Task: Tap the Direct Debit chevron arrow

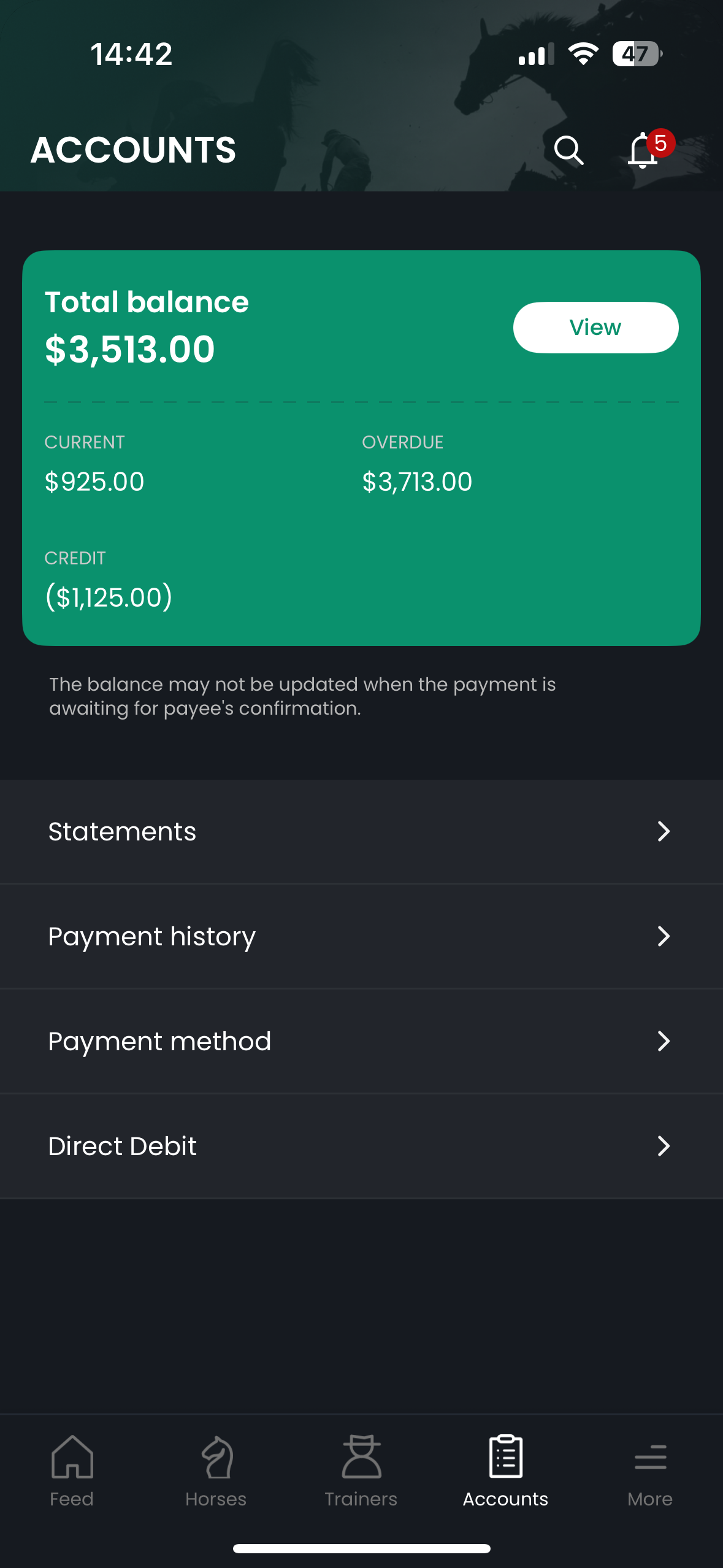Action: (664, 1146)
